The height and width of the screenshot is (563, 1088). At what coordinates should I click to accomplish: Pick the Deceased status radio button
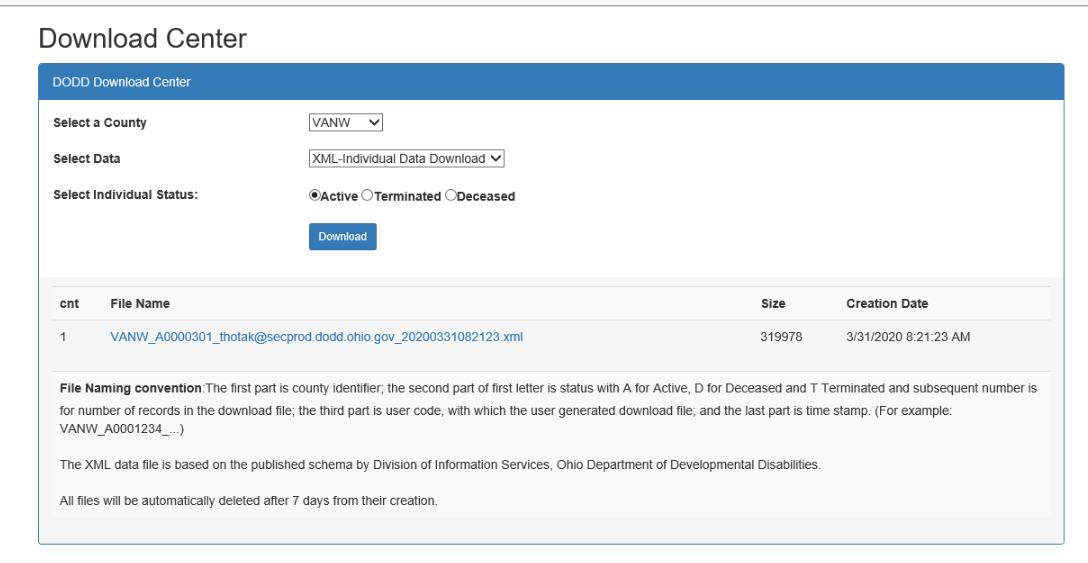(450, 196)
